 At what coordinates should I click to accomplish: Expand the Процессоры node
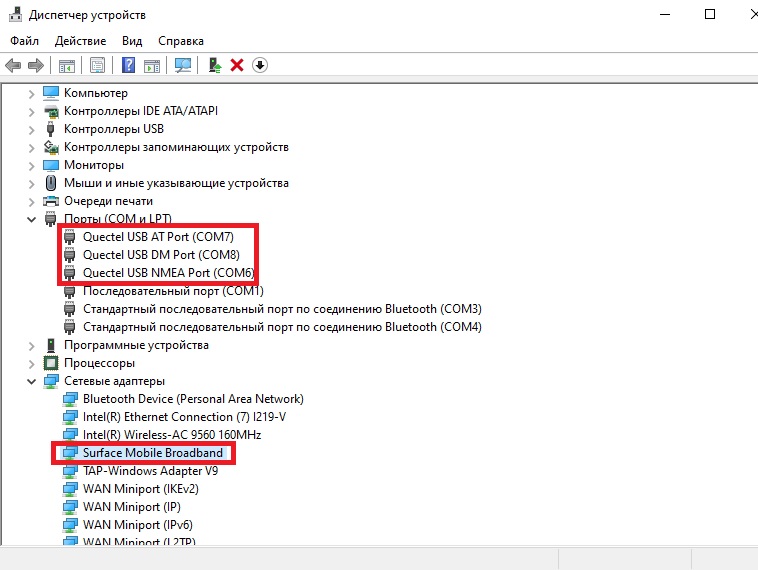click(x=32, y=363)
